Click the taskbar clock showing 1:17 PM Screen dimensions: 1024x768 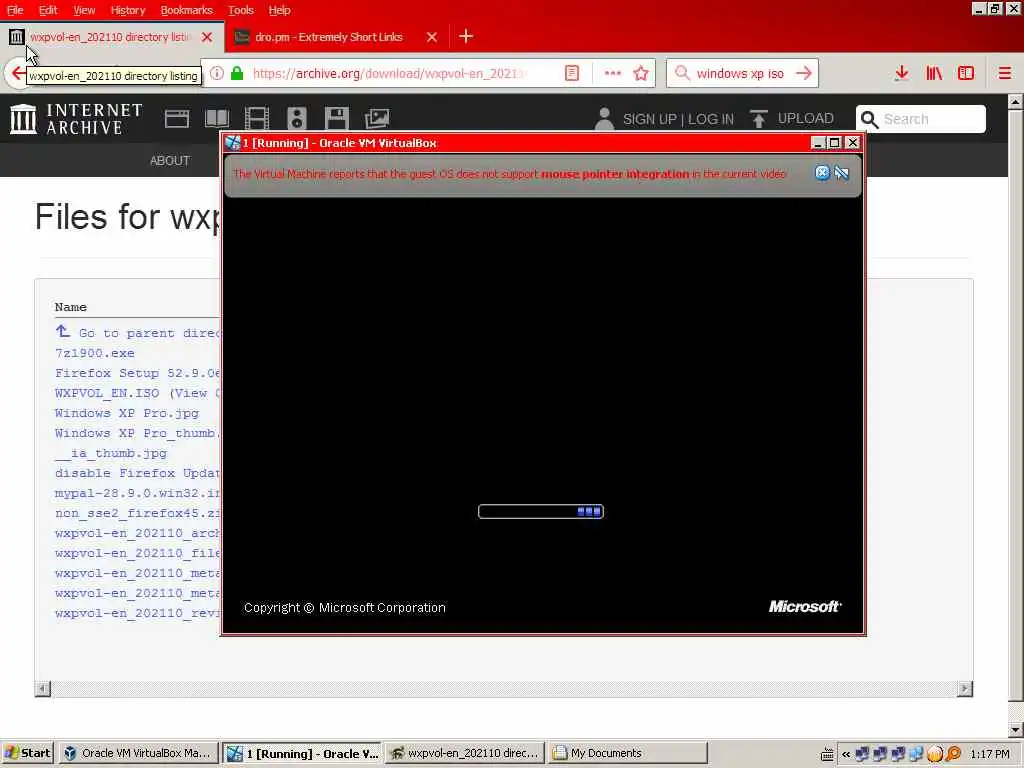[x=990, y=754]
